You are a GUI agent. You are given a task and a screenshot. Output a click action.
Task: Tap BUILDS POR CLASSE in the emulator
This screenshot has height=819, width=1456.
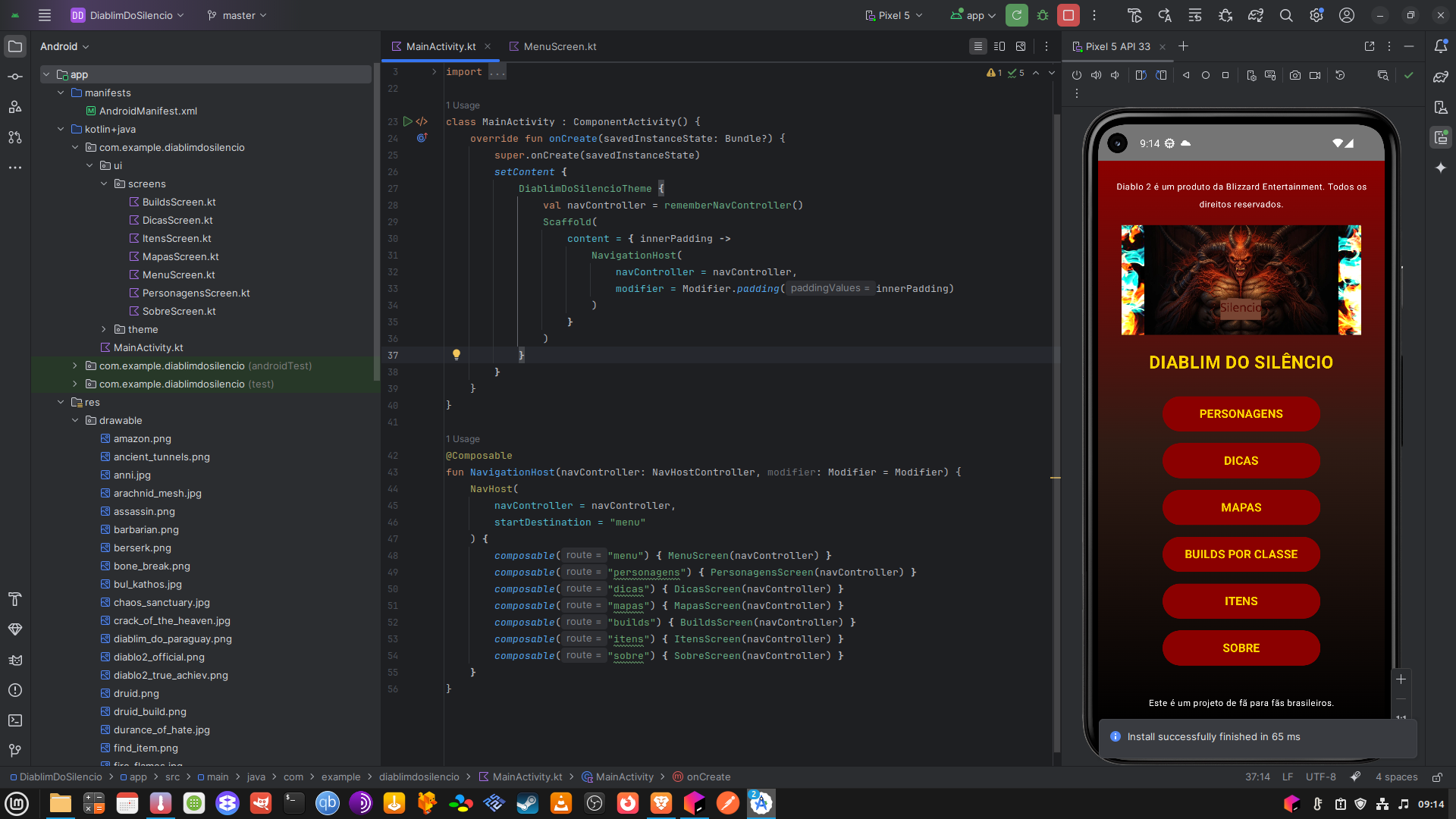tap(1241, 554)
